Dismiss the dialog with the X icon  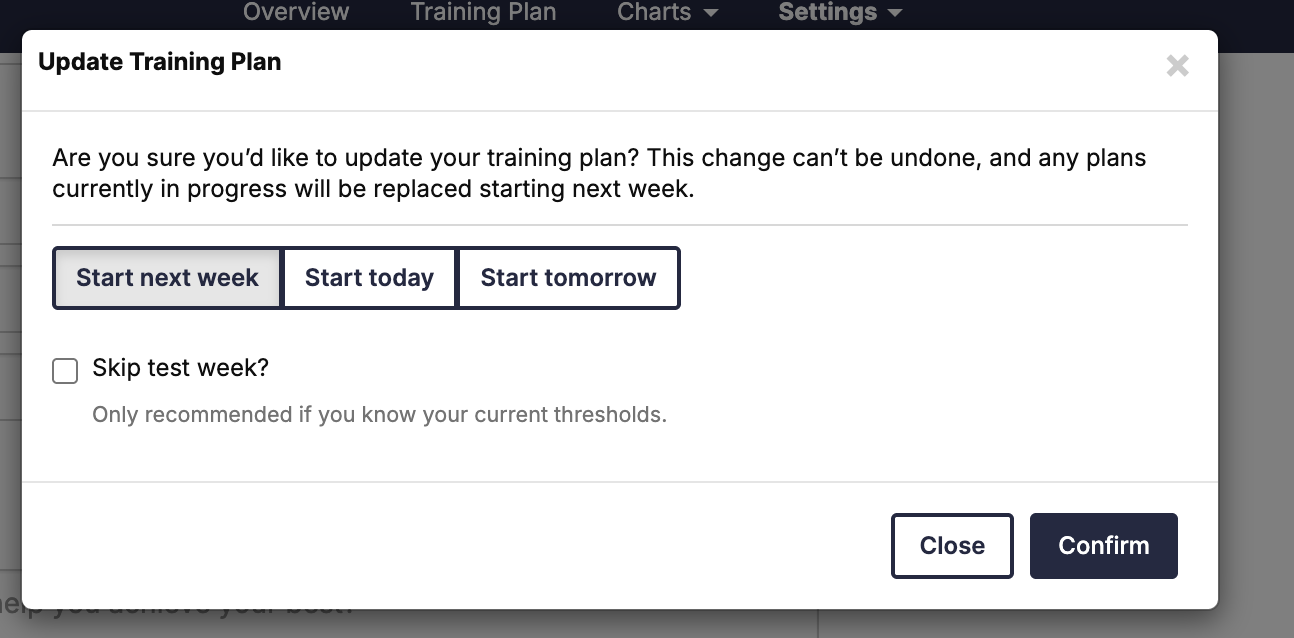(1177, 66)
